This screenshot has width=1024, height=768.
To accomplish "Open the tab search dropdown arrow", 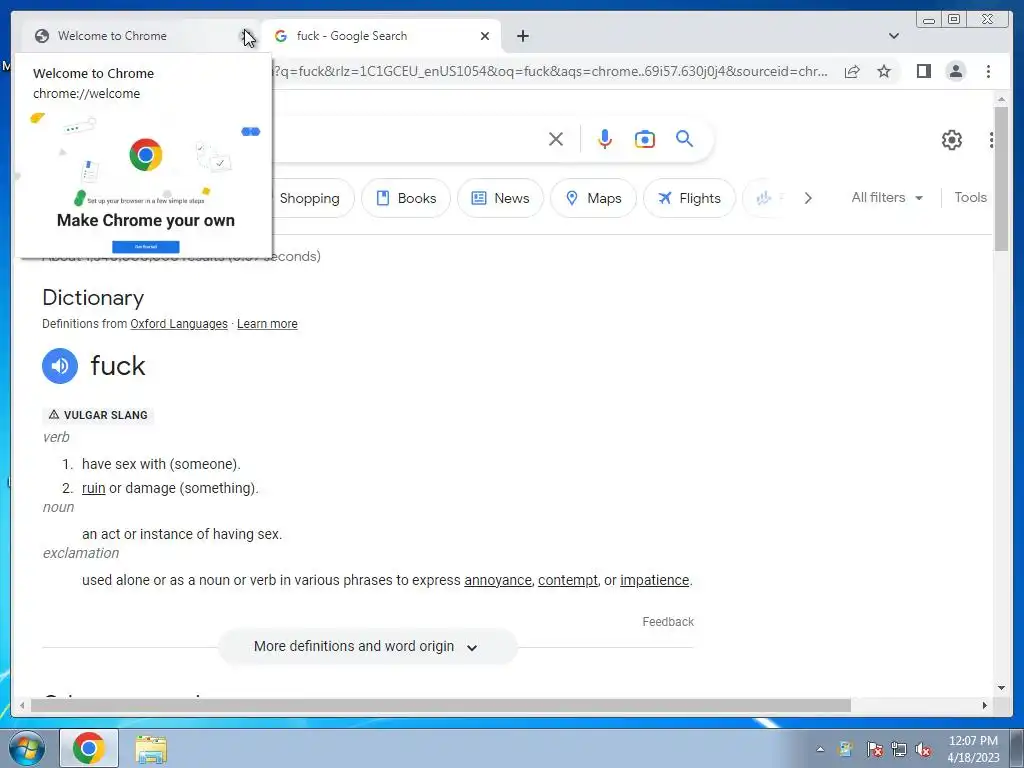I will [x=893, y=36].
